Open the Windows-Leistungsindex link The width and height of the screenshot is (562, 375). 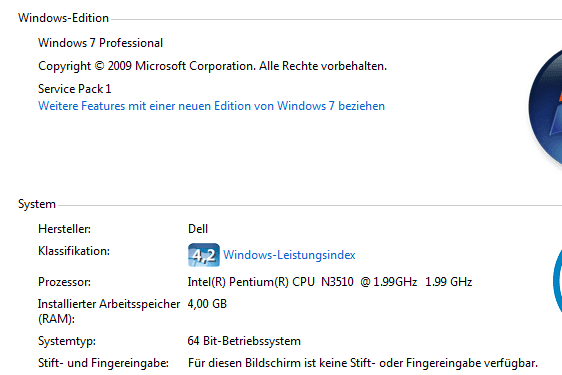289,255
